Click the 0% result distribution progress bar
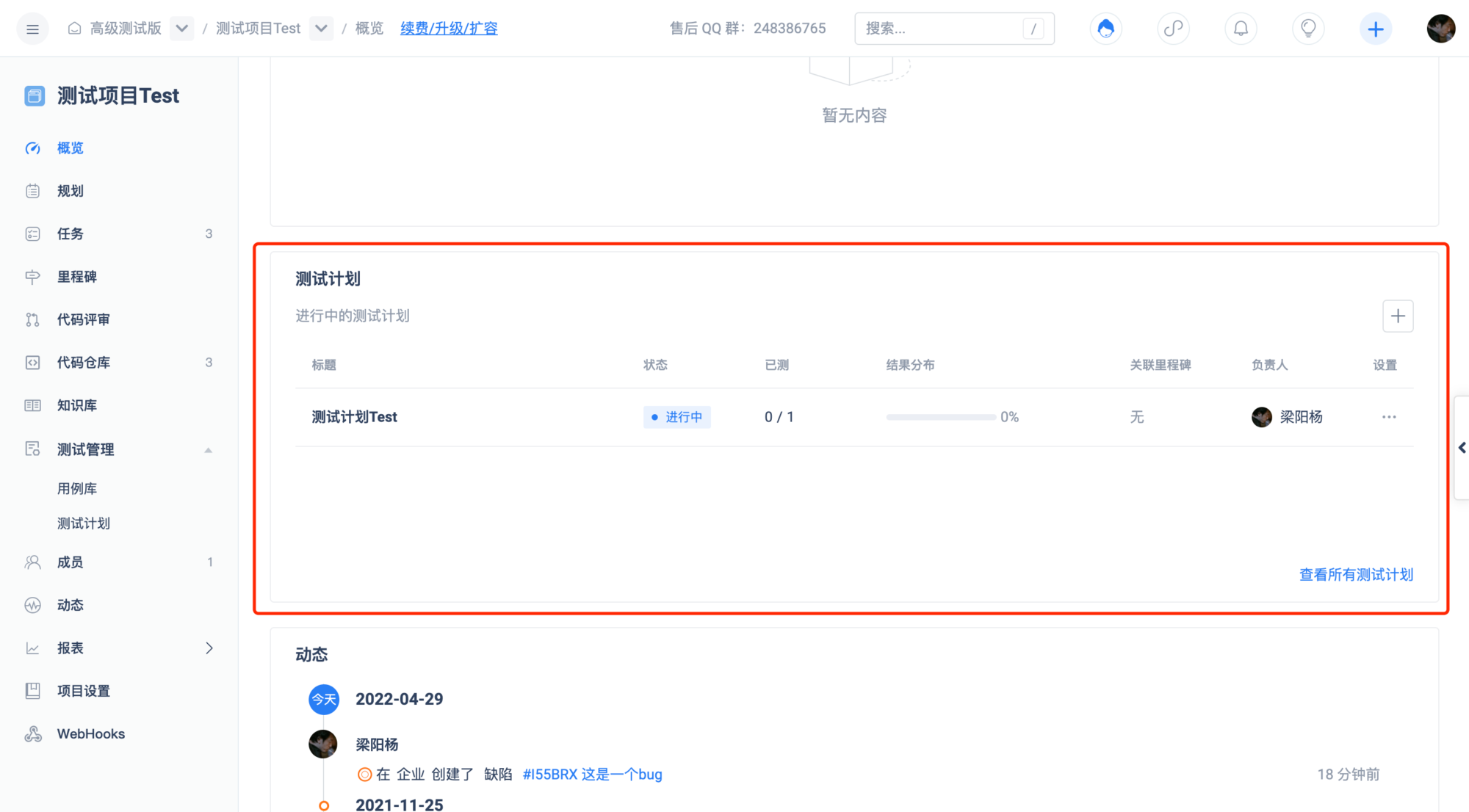The width and height of the screenshot is (1469, 812). [941, 417]
